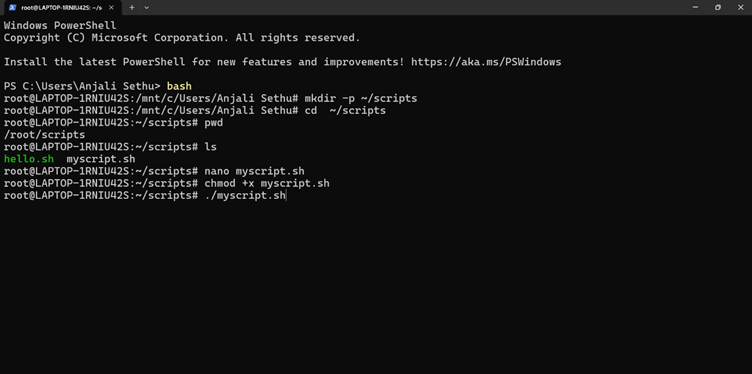Click the green hello.sh file name
The image size is (752, 374).
click(29, 159)
